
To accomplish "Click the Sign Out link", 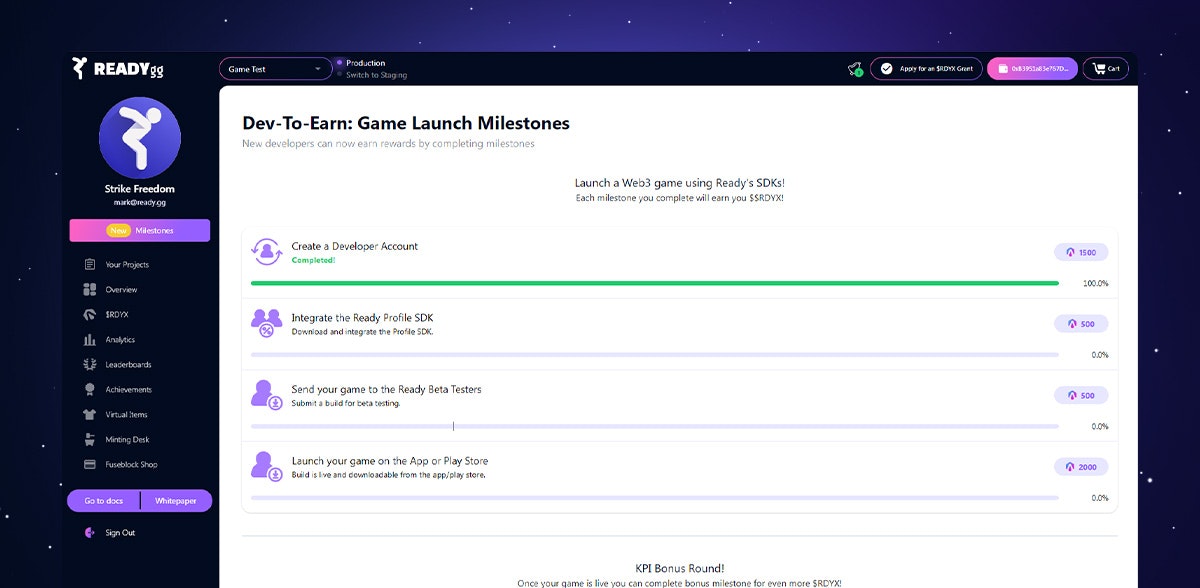I will click(x=120, y=533).
